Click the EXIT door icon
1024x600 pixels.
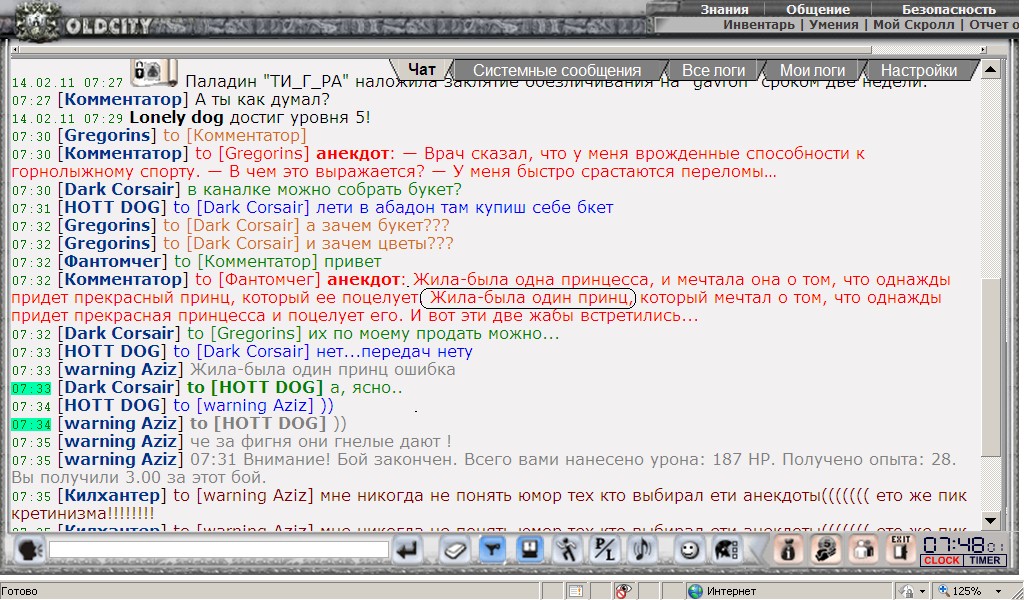[901, 550]
